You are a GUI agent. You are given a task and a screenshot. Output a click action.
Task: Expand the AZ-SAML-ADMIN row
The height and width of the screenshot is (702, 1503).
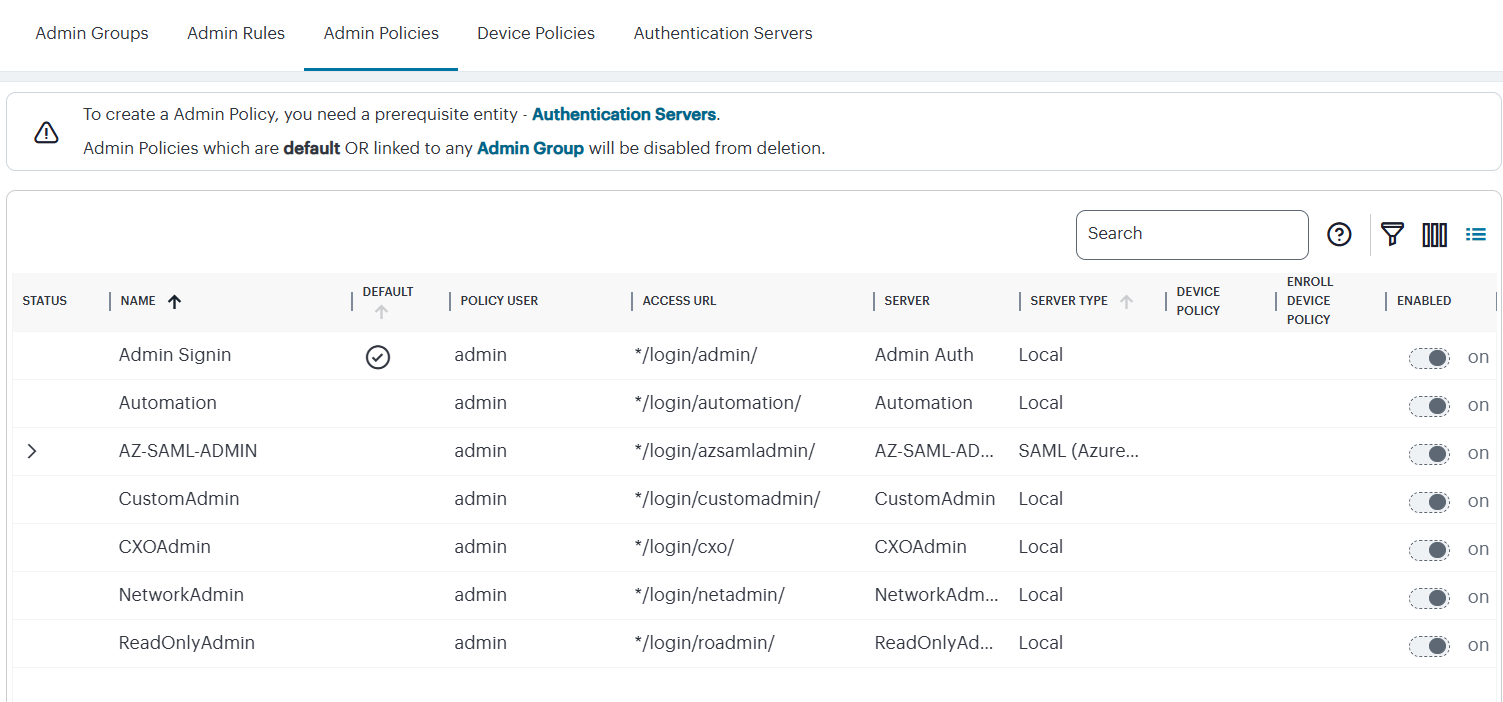click(32, 451)
